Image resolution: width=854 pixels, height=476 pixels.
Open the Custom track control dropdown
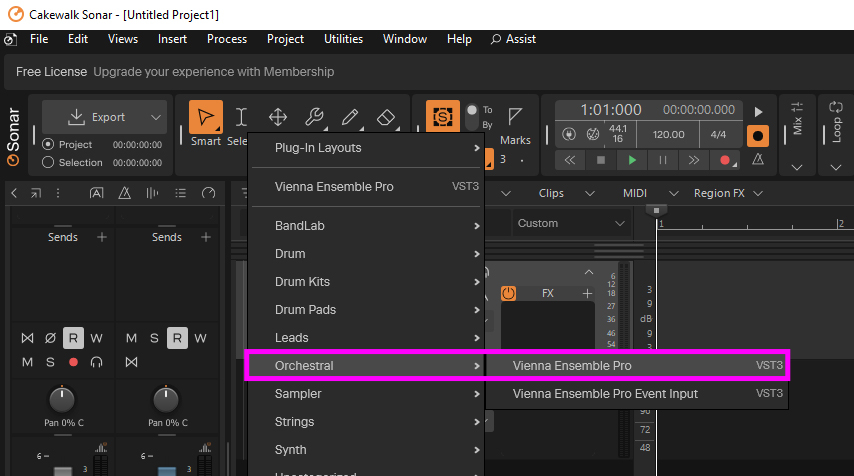[x=570, y=223]
